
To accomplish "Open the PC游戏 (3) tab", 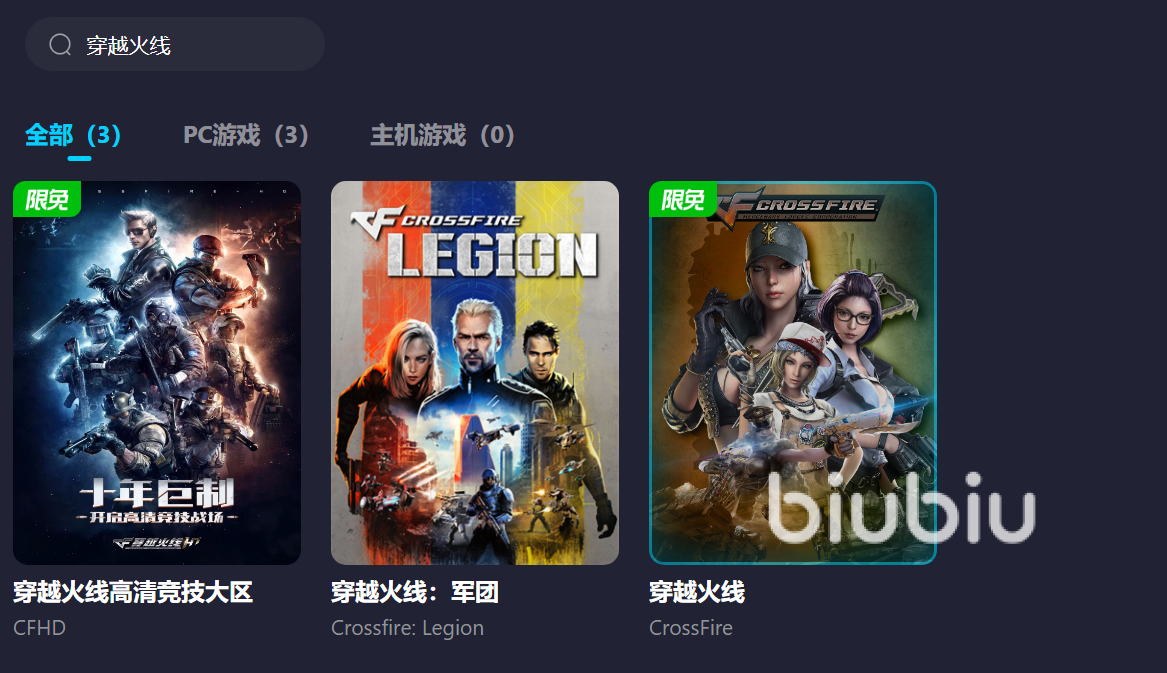I will (246, 135).
